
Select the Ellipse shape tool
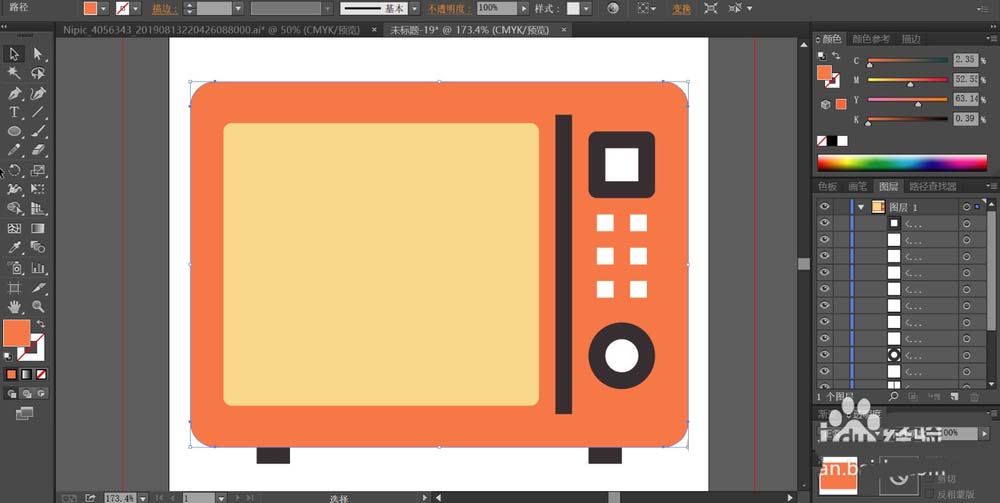(14, 131)
